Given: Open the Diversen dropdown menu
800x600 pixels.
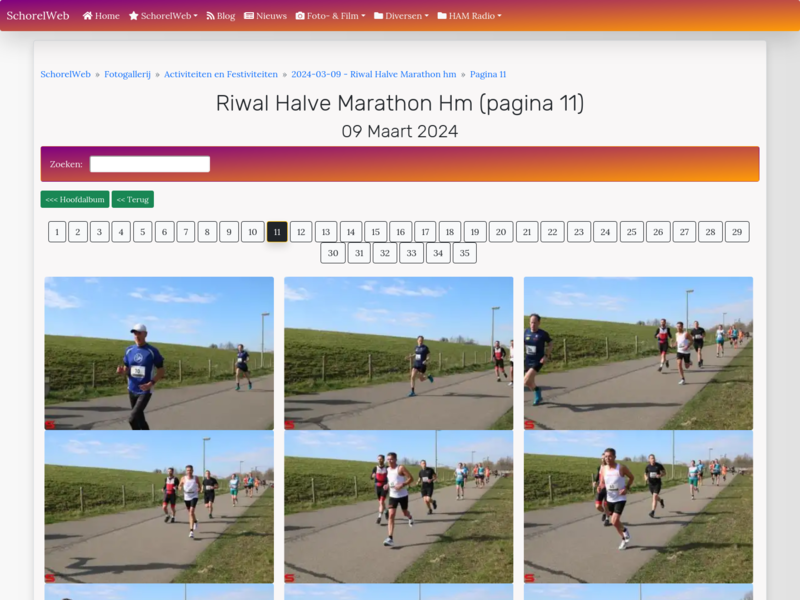Looking at the screenshot, I should click(x=402, y=16).
